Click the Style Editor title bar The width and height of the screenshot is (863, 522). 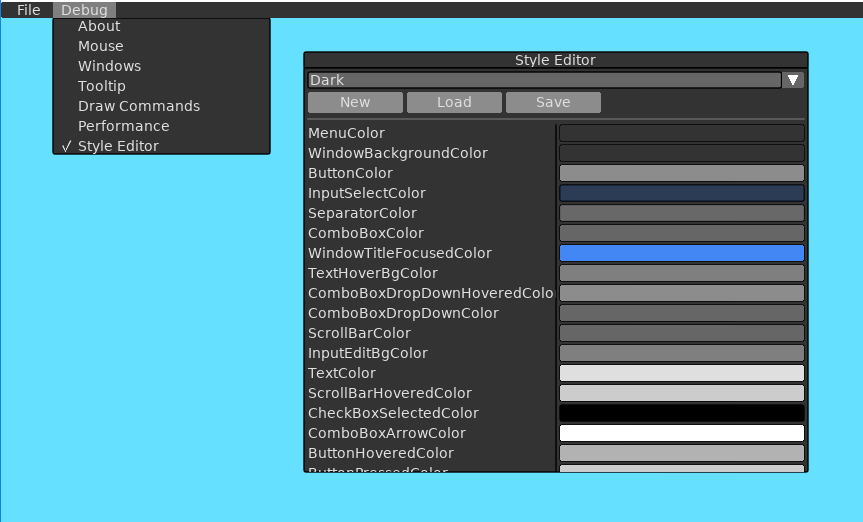(x=555, y=60)
